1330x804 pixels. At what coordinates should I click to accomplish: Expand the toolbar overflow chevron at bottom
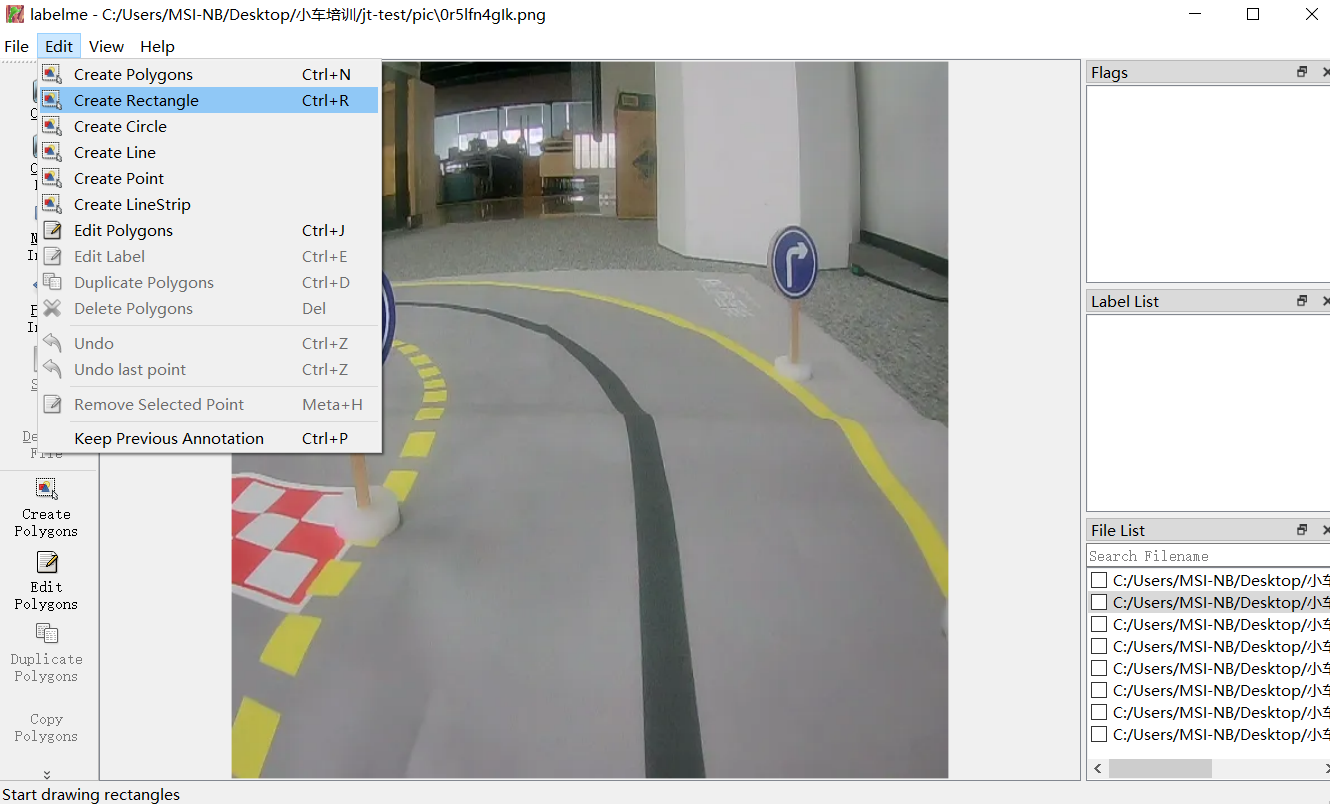coord(46,774)
